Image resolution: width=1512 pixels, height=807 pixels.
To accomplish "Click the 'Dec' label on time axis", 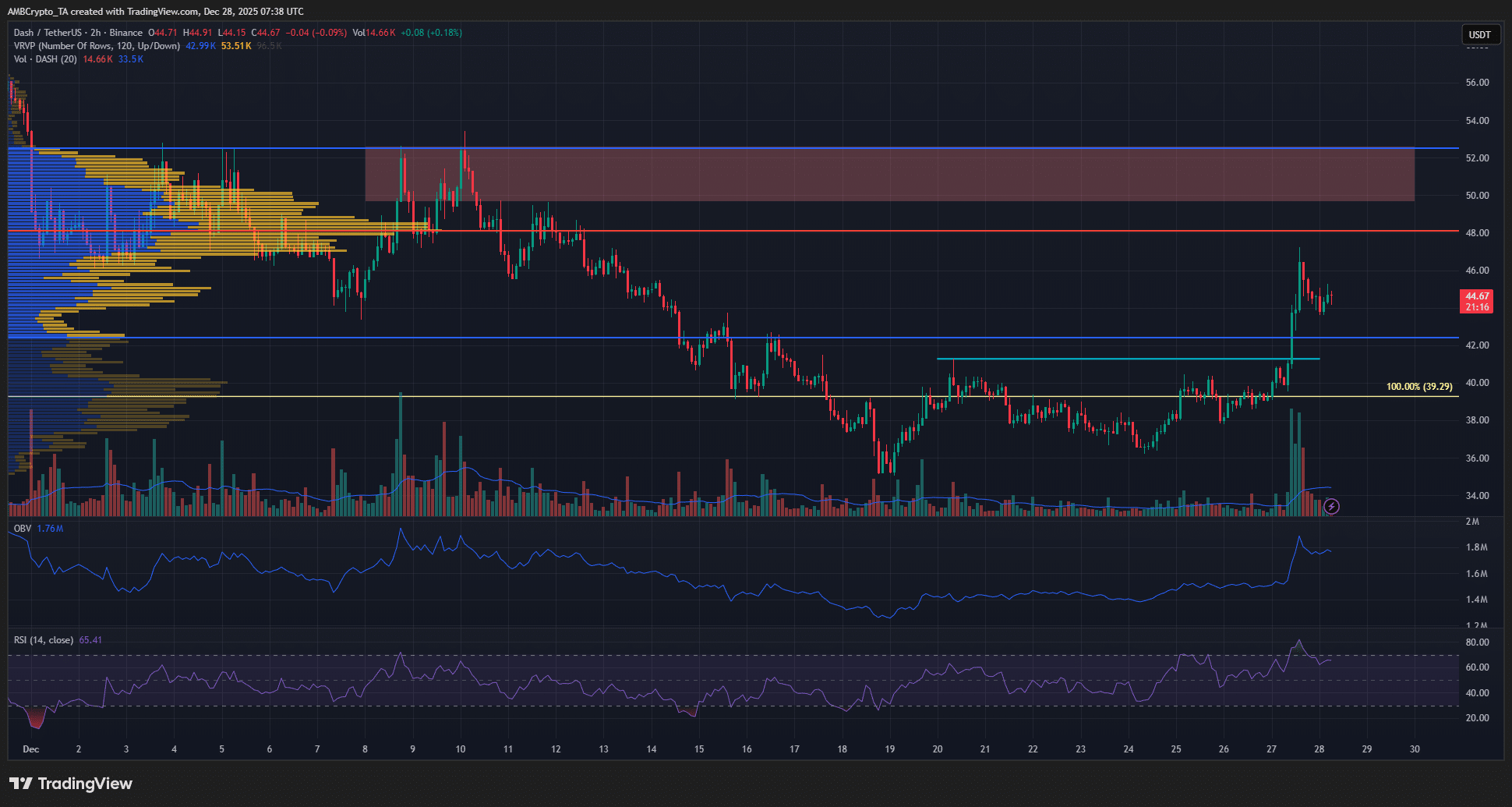I will tap(31, 749).
